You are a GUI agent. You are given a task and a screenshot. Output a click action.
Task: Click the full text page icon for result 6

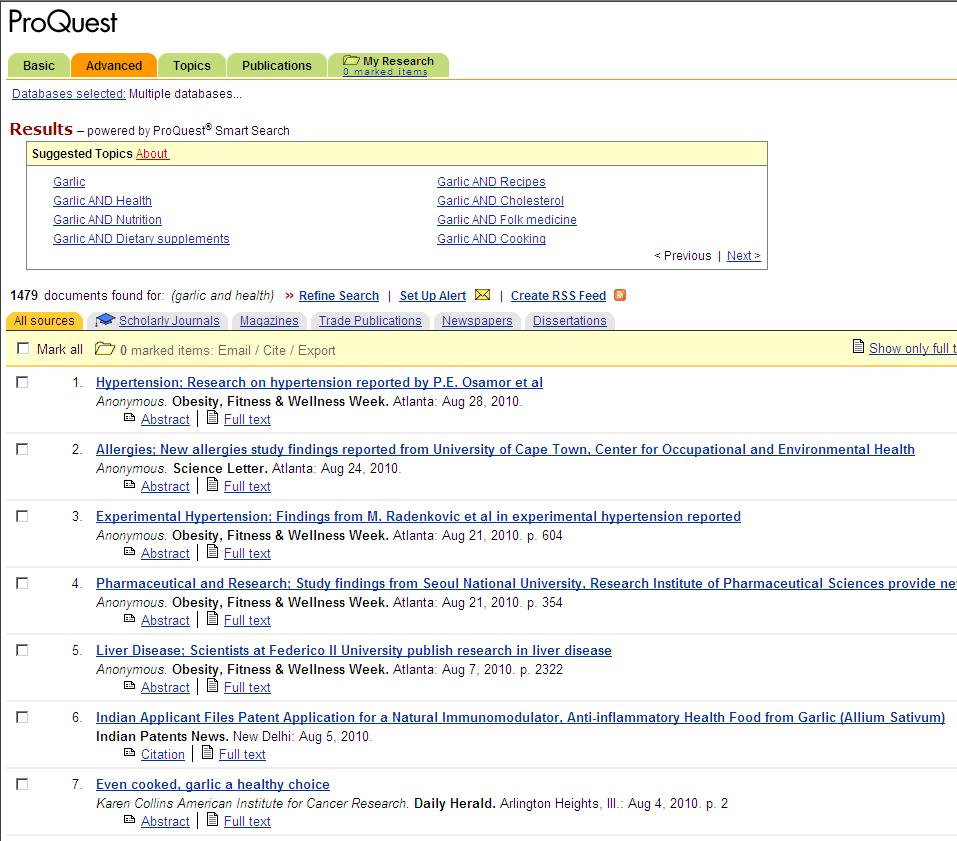click(208, 753)
